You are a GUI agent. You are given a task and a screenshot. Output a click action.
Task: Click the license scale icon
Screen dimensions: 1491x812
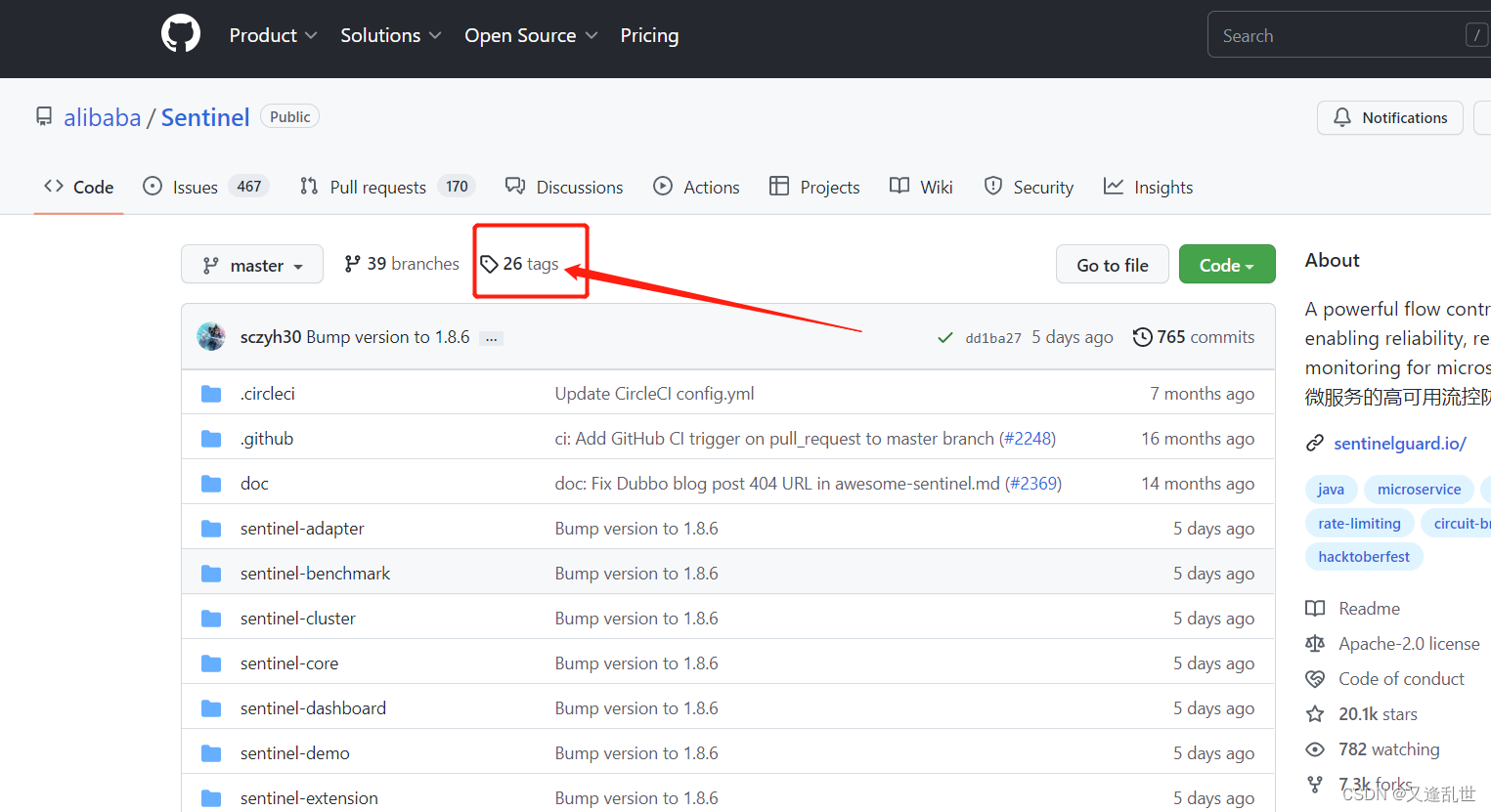pyautogui.click(x=1315, y=644)
